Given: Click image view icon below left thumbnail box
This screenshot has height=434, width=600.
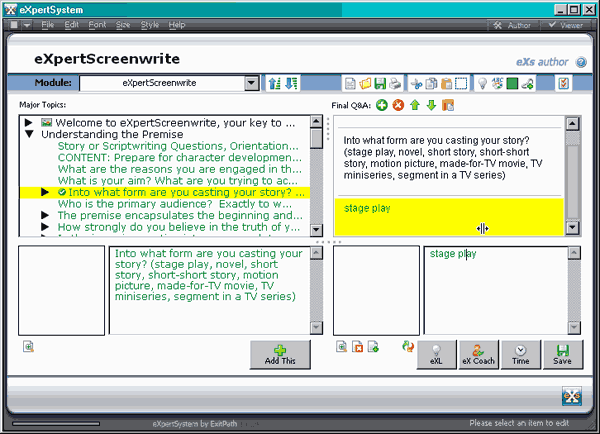Looking at the screenshot, I should [x=28, y=346].
